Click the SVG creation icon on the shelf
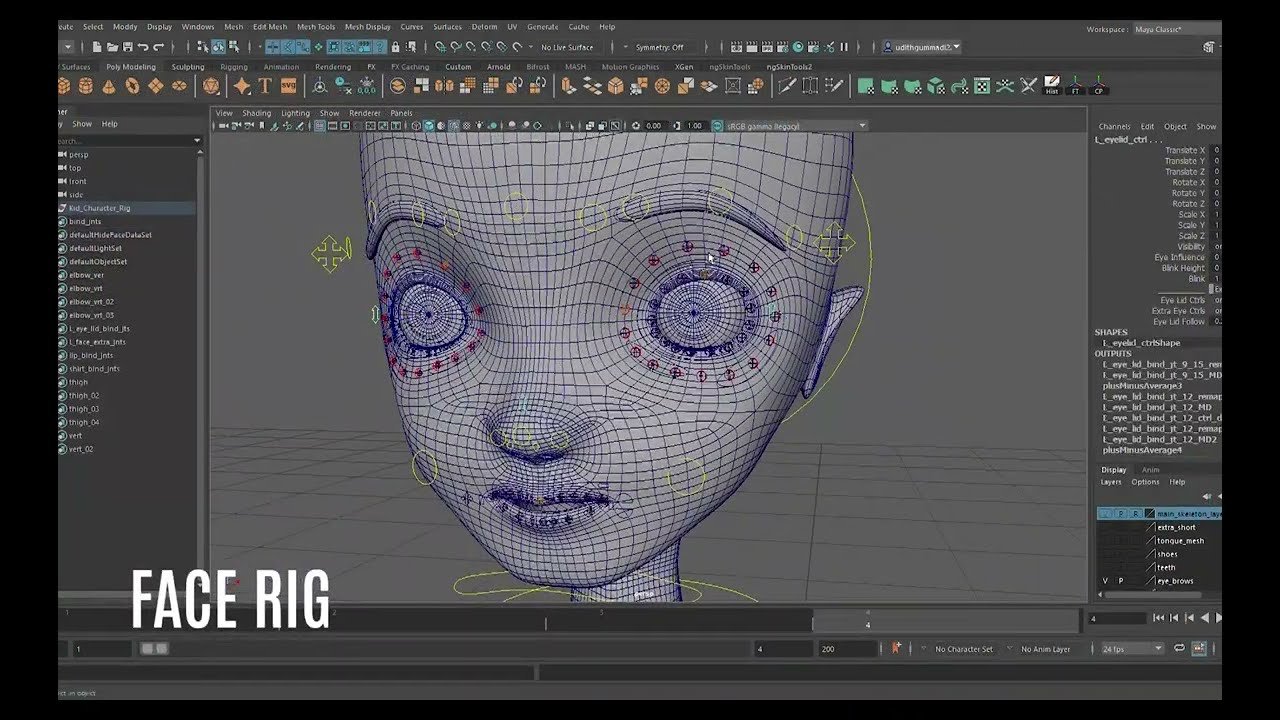 287,85
